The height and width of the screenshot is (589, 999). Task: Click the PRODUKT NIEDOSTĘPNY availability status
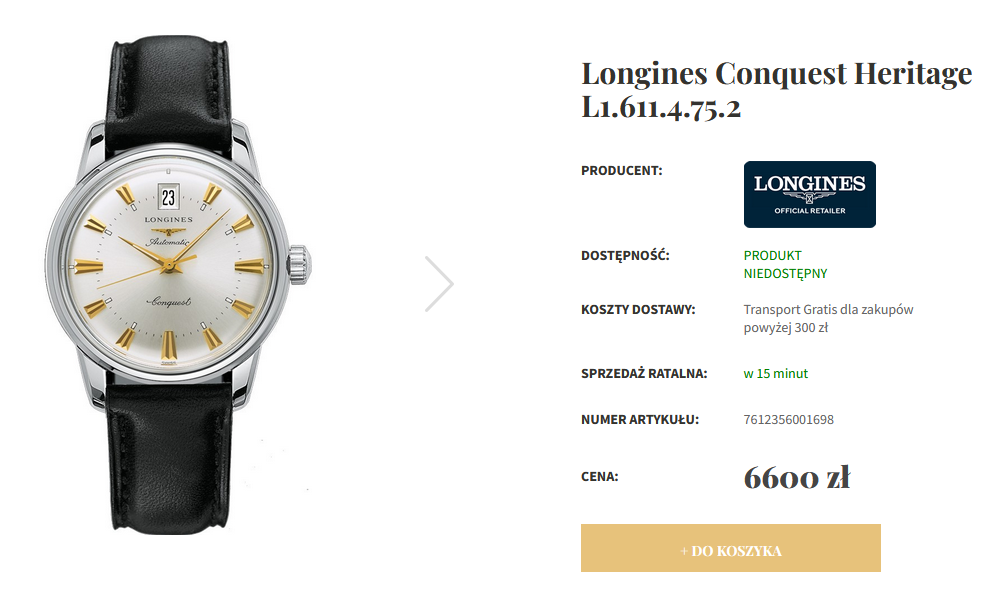point(785,265)
